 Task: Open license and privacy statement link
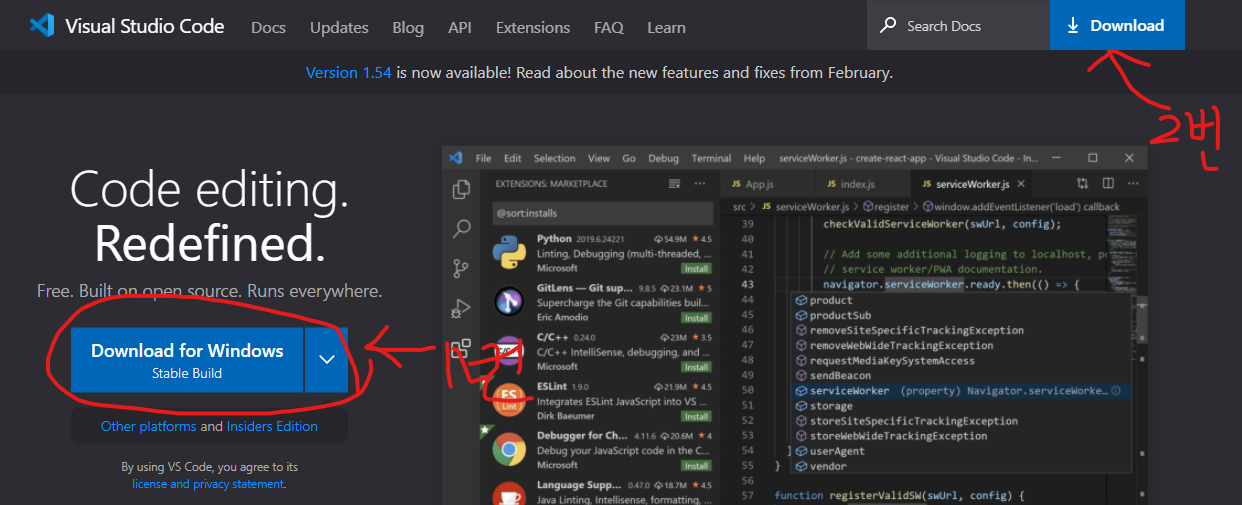[208, 484]
